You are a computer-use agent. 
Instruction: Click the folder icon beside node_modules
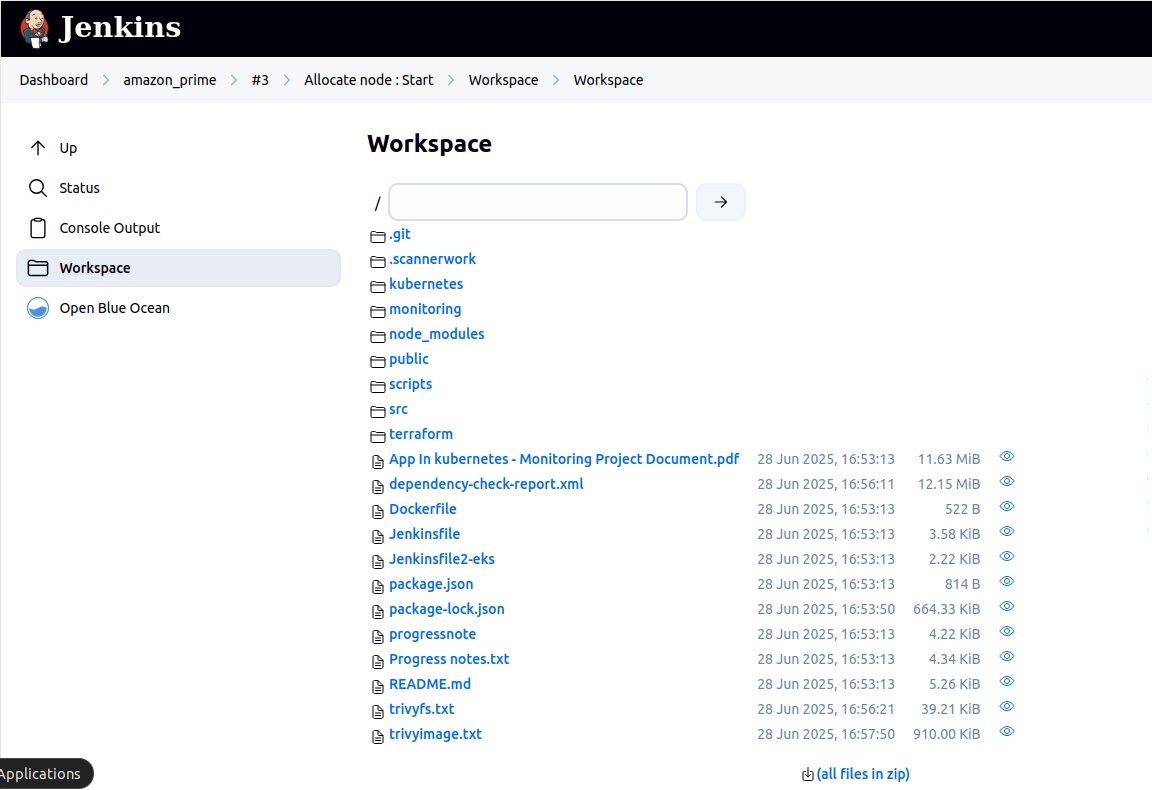coord(378,337)
